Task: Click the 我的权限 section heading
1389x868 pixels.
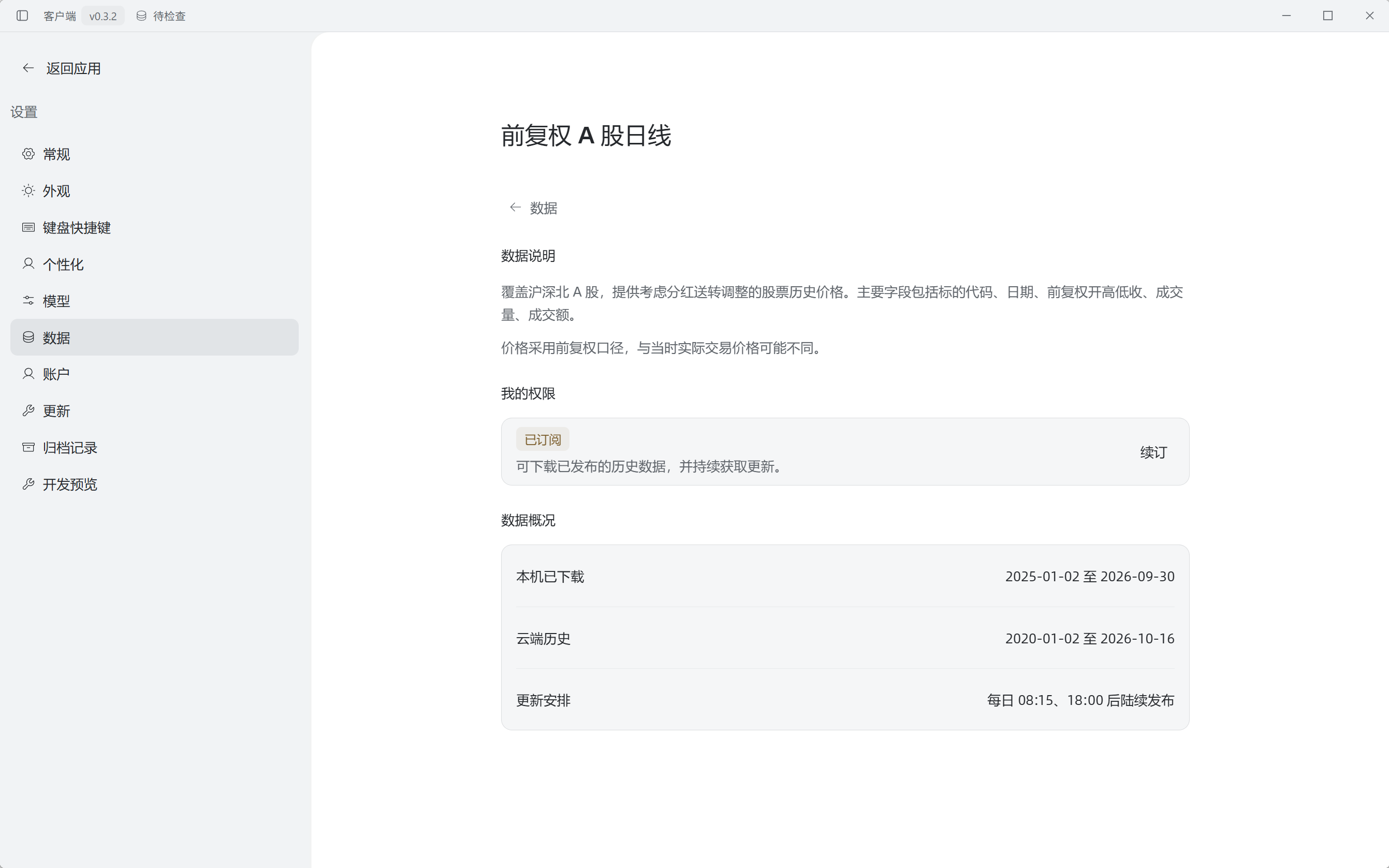Action: point(528,394)
